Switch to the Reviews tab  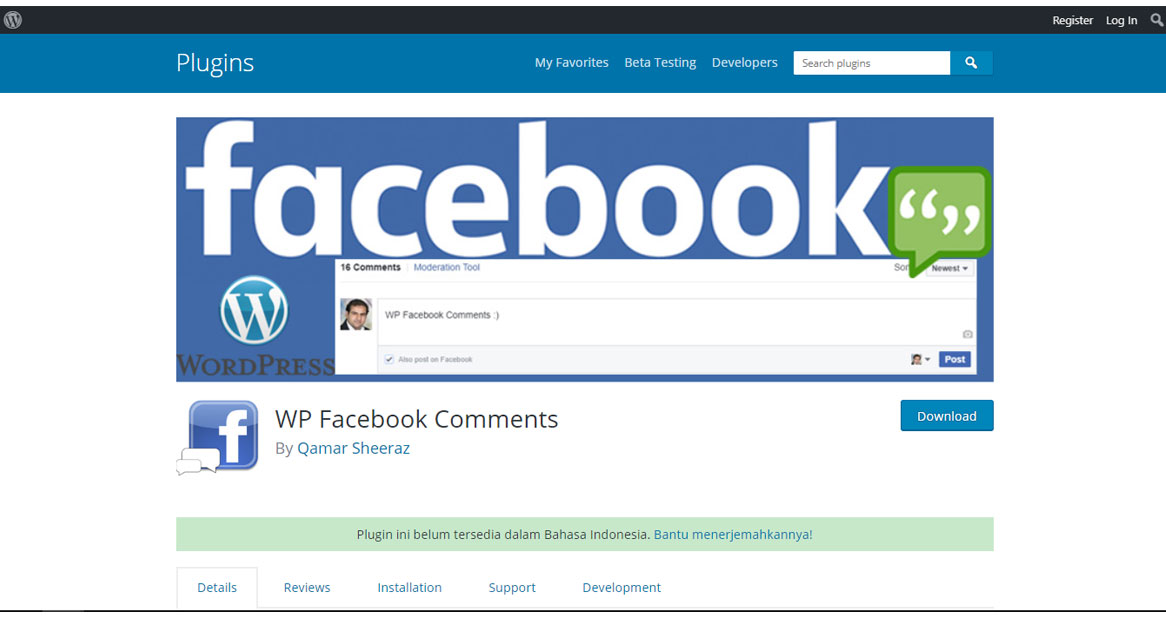pyautogui.click(x=307, y=587)
